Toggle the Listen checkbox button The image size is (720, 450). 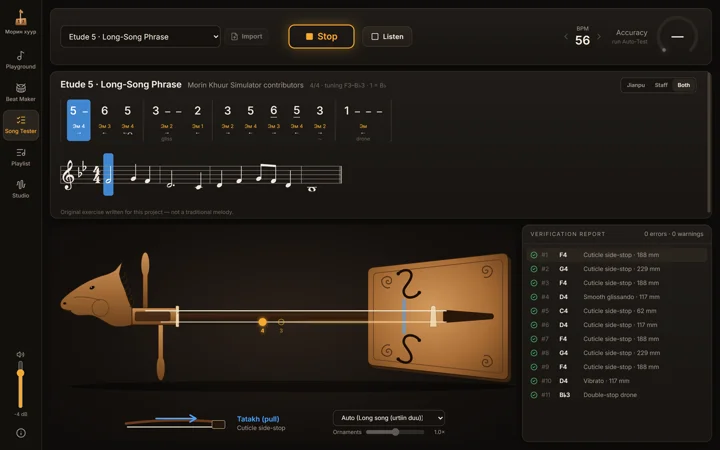(387, 37)
